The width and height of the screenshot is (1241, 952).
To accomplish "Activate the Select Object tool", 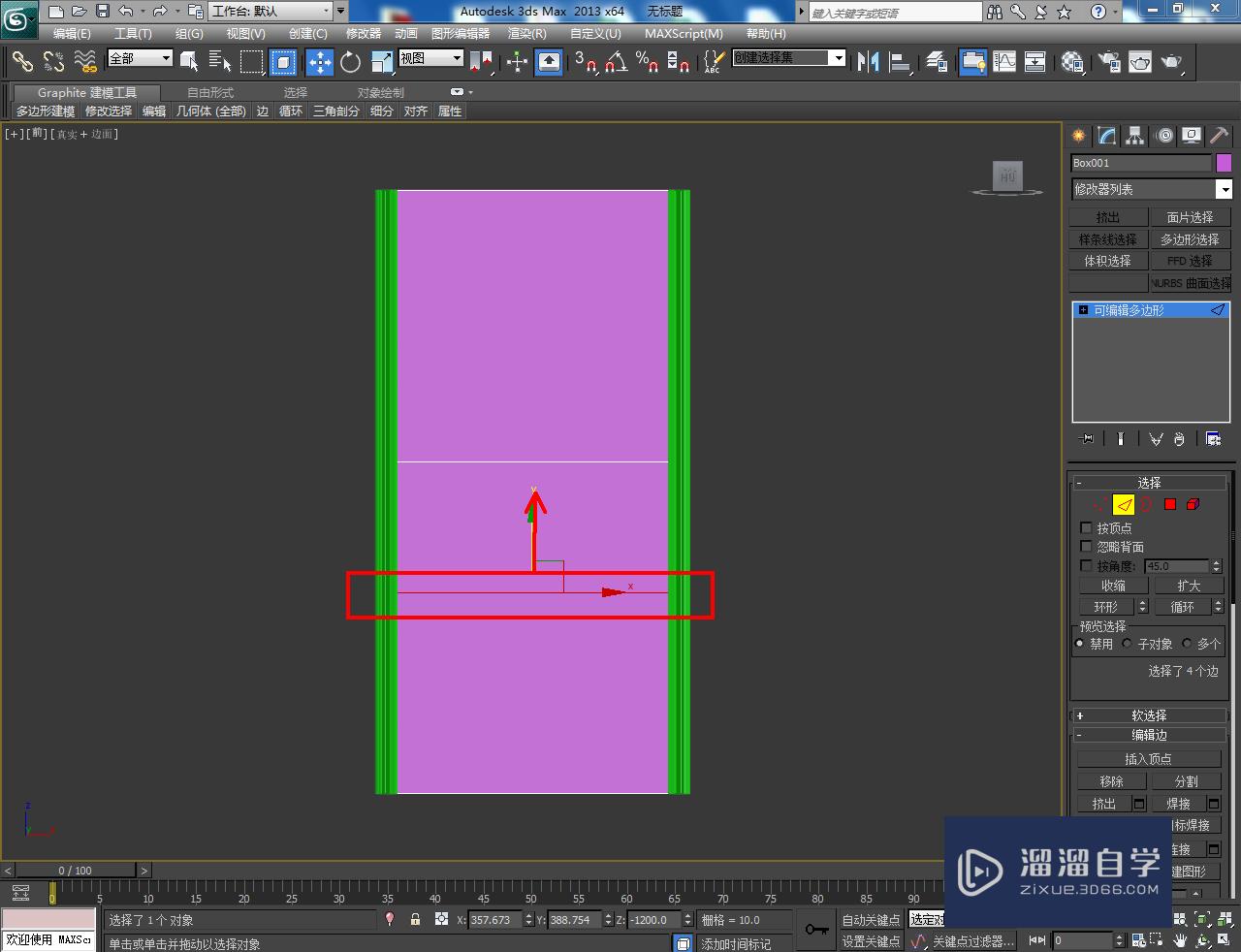I will [189, 62].
